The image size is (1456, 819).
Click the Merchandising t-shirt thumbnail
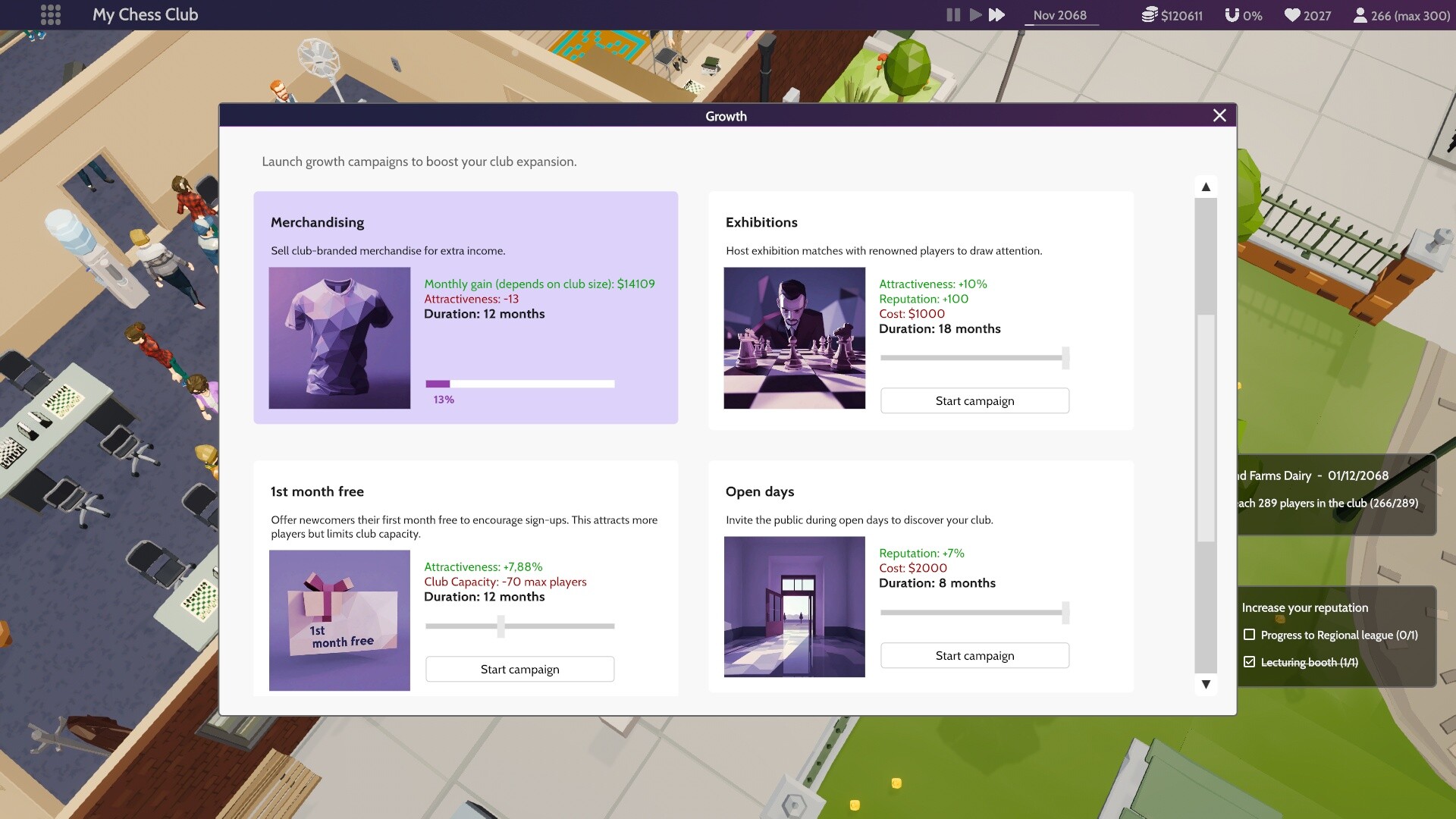pyautogui.click(x=339, y=338)
